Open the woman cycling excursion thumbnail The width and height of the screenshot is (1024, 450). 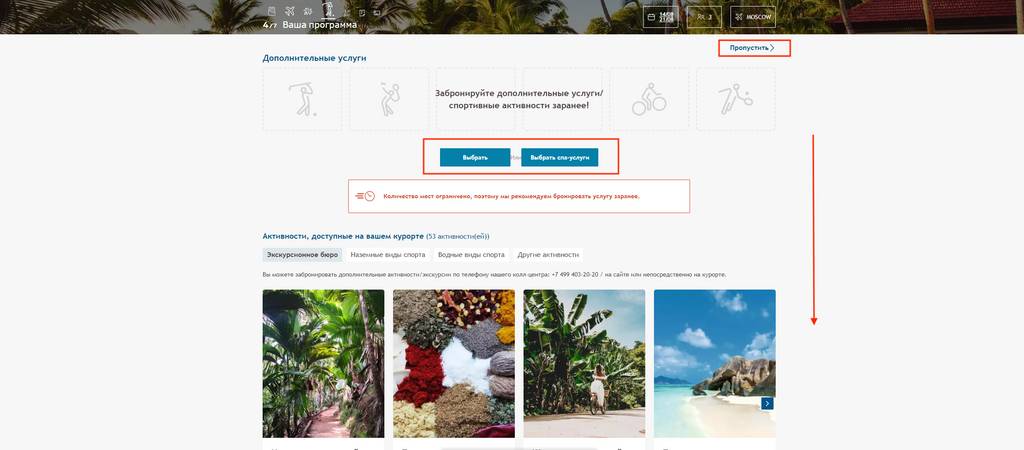coord(584,364)
